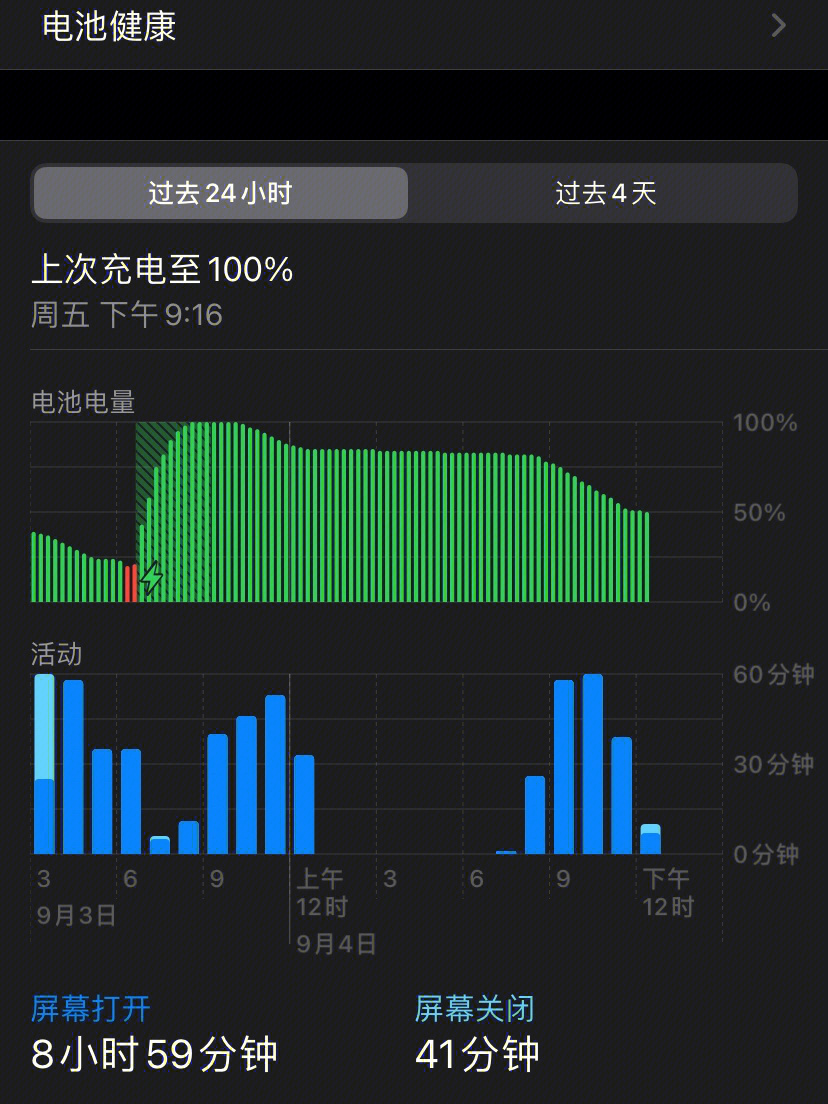Tap the 60分钟 activity axis label

click(x=773, y=675)
